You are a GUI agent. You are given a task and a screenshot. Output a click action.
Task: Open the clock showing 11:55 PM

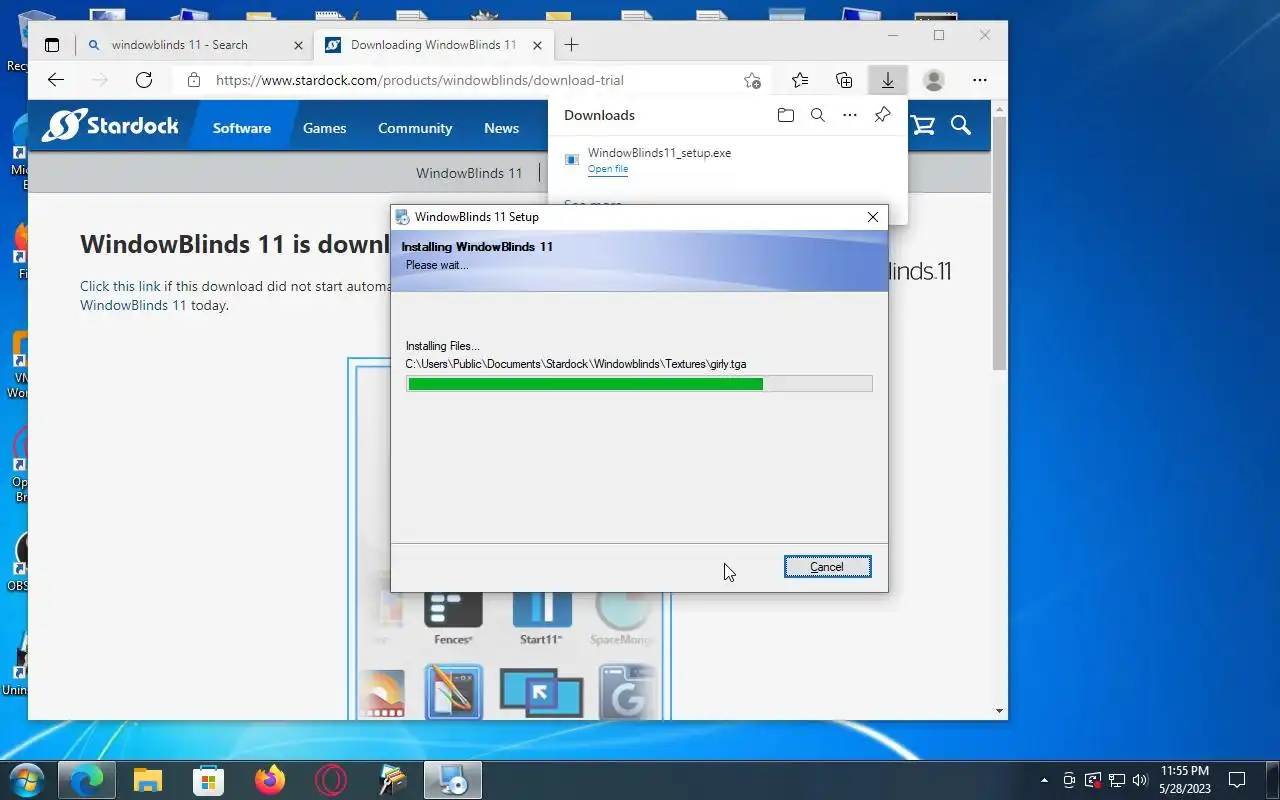coord(1185,780)
